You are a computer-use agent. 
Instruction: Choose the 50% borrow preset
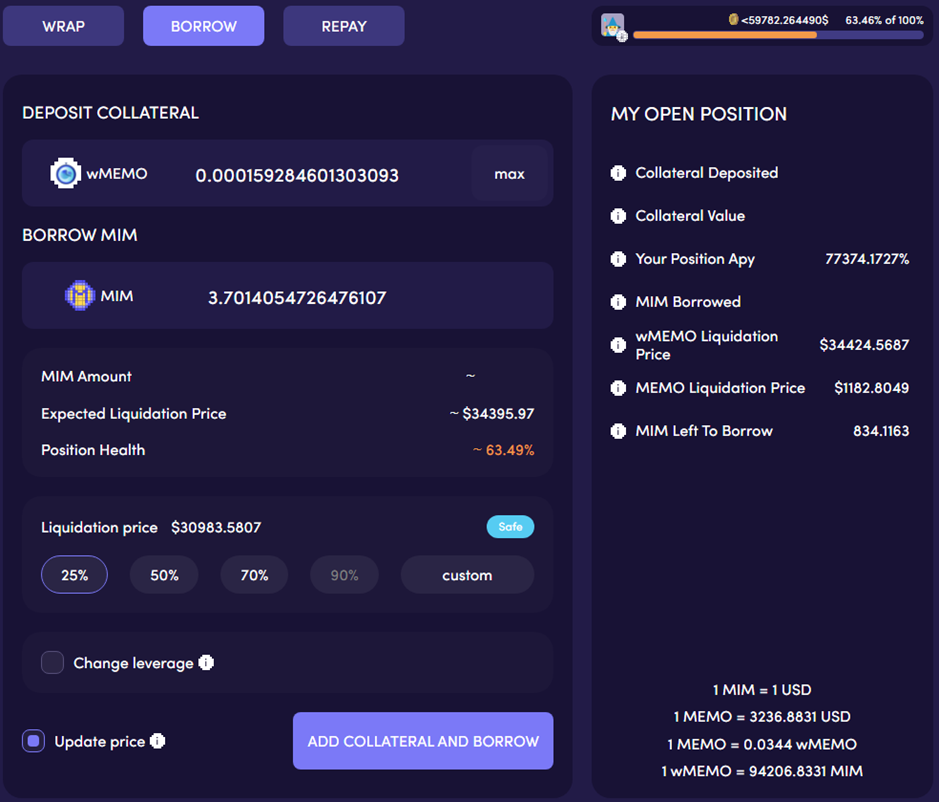[x=164, y=575]
